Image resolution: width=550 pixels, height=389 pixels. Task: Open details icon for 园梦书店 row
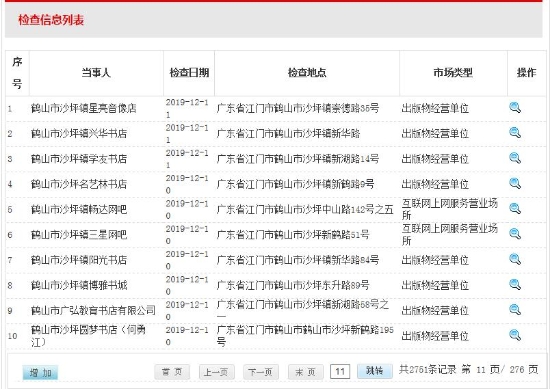tap(515, 335)
